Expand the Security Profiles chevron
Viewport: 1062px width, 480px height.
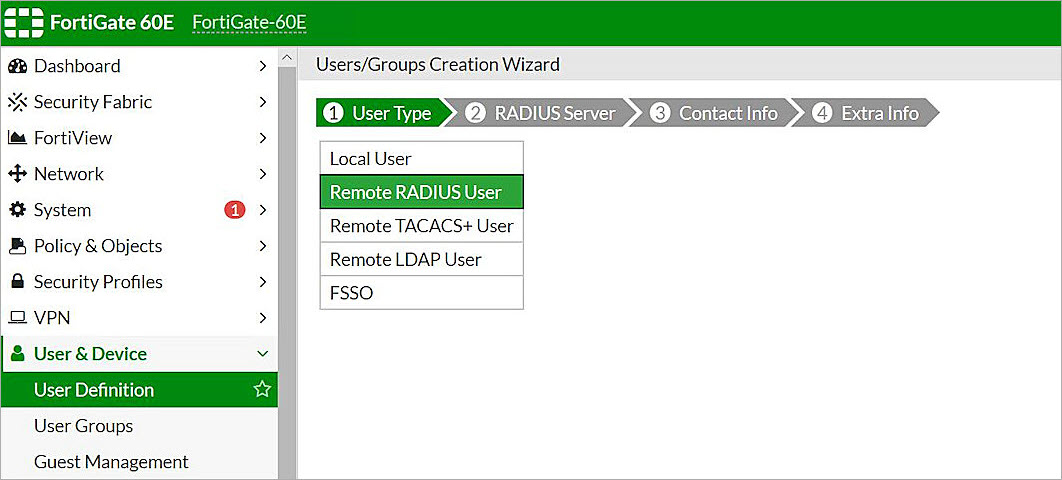[x=263, y=282]
